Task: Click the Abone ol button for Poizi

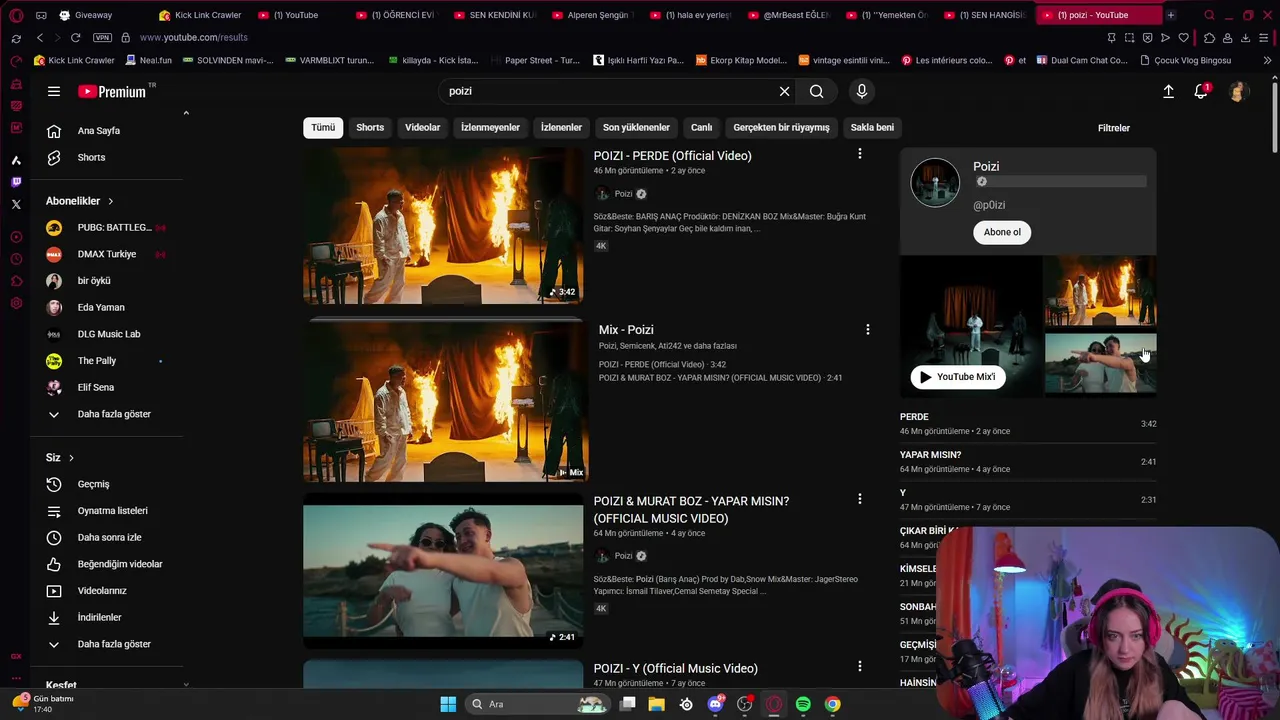Action: pyautogui.click(x=1002, y=232)
